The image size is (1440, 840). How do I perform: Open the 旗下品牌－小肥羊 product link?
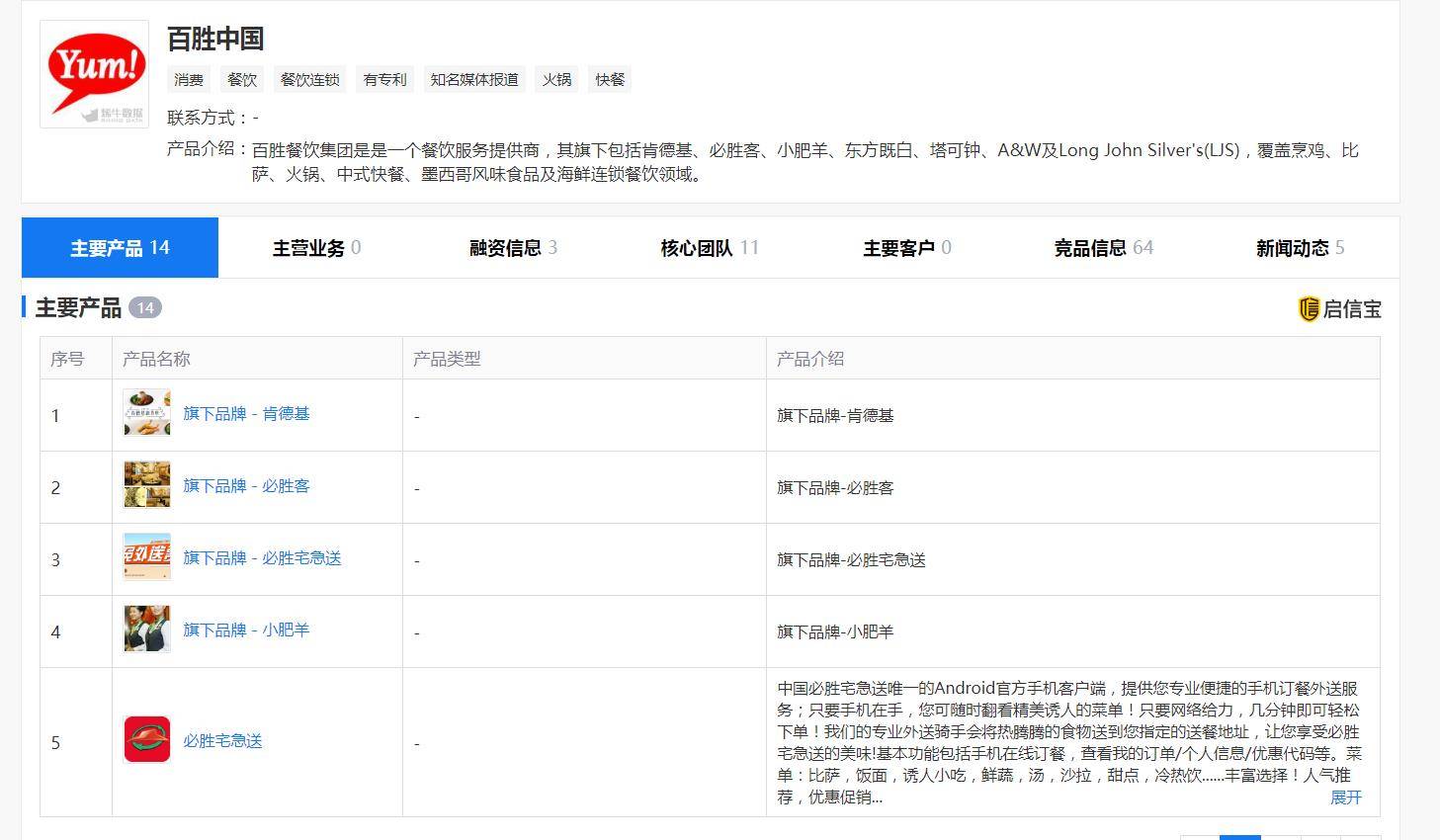point(246,630)
